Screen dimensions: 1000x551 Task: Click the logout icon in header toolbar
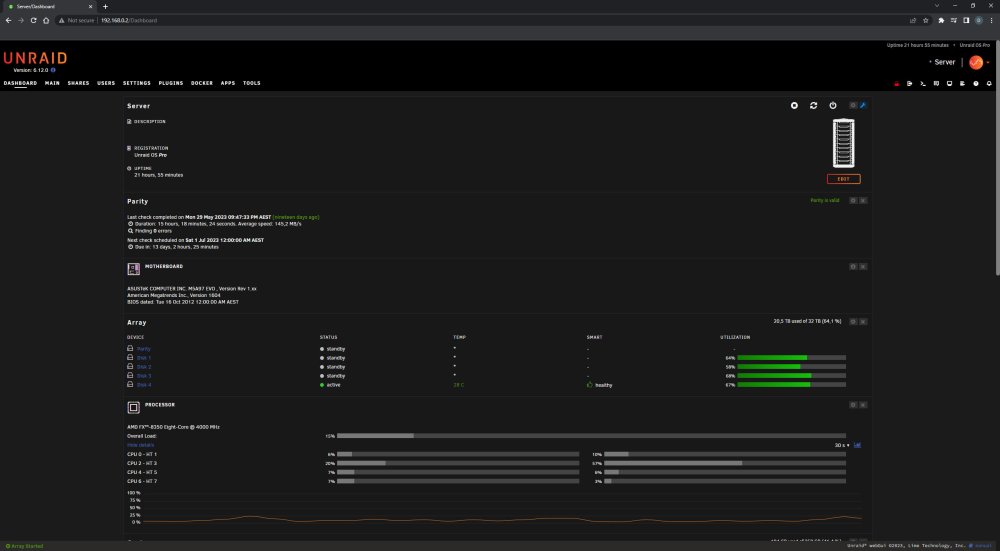point(909,84)
